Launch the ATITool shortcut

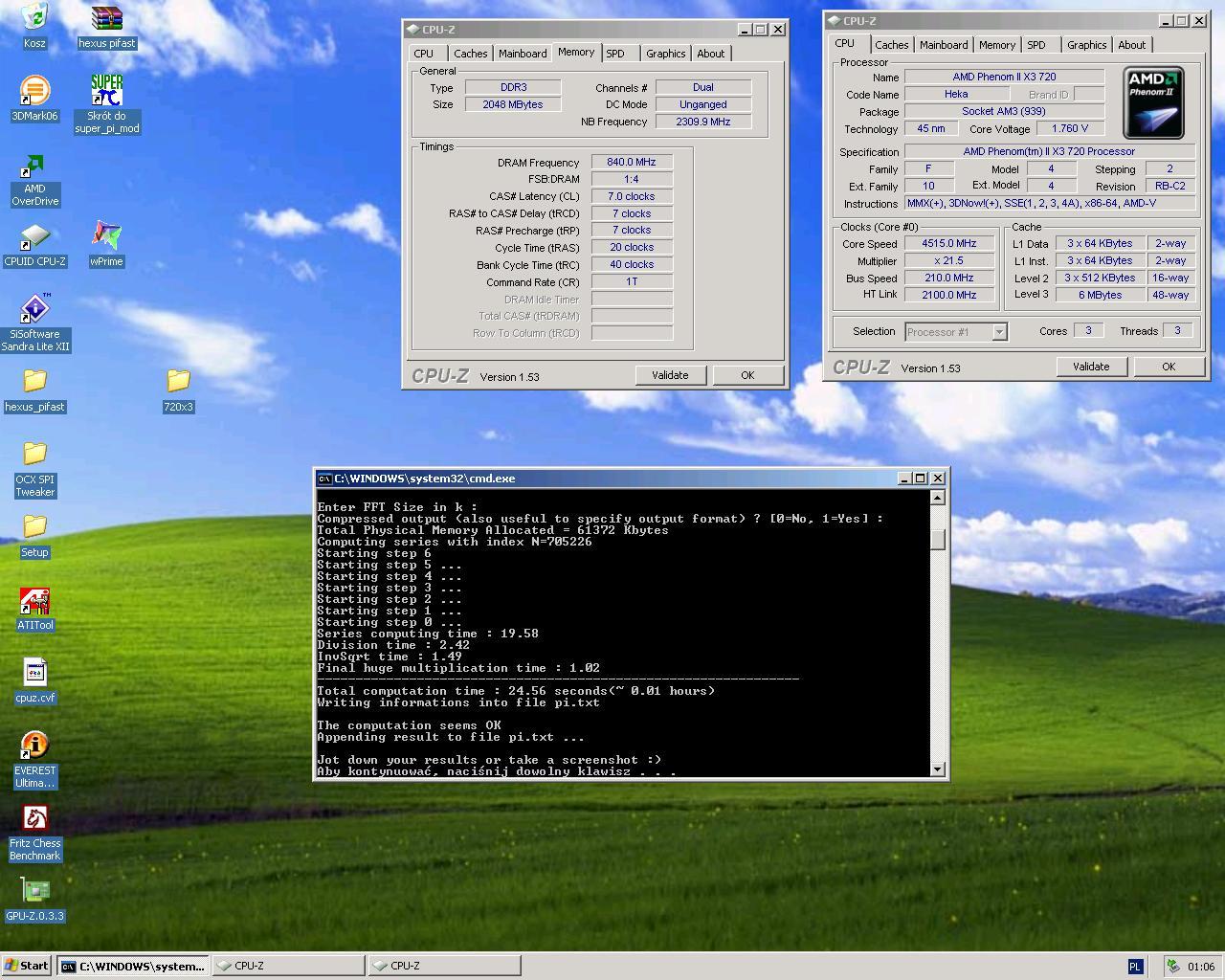(x=34, y=601)
